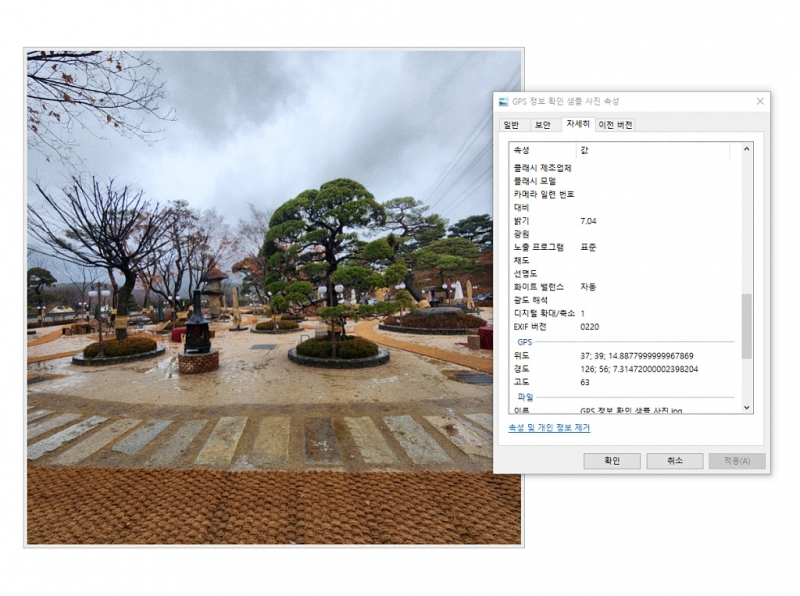
Task: Click the image file icon in dialog title bar
Action: 503,102
